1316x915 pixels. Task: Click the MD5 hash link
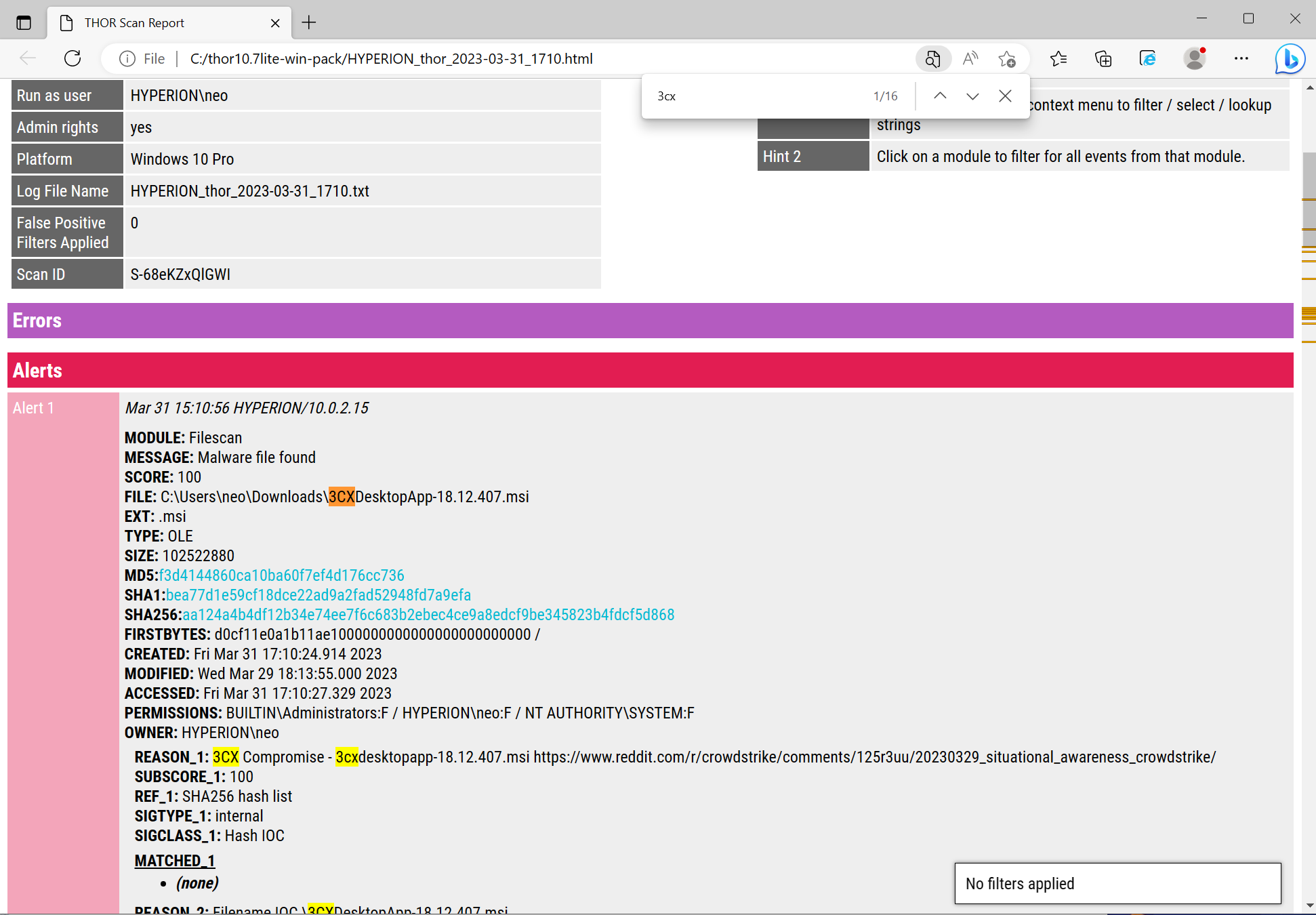281,575
